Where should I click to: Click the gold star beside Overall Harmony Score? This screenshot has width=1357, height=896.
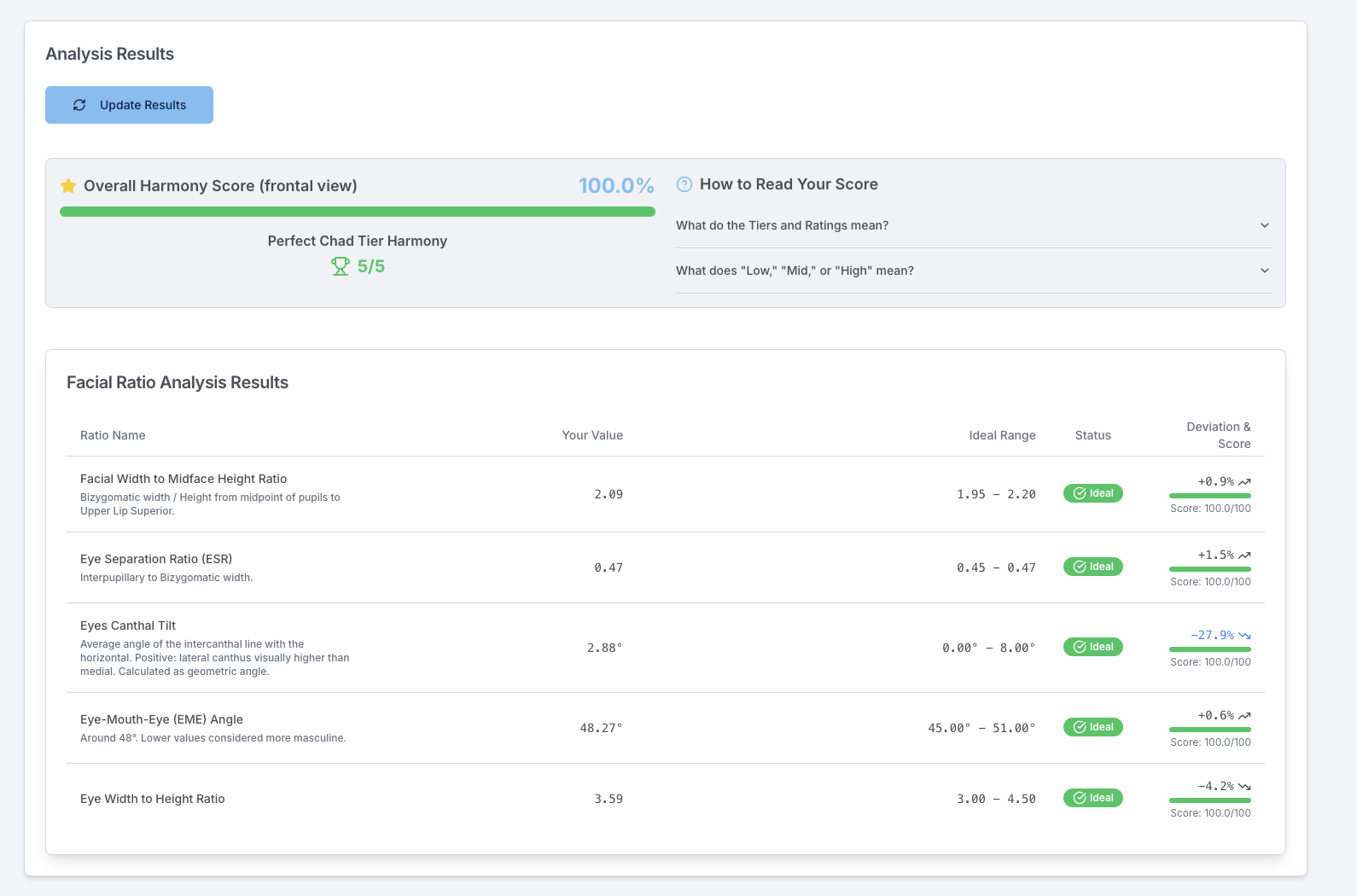[68, 186]
